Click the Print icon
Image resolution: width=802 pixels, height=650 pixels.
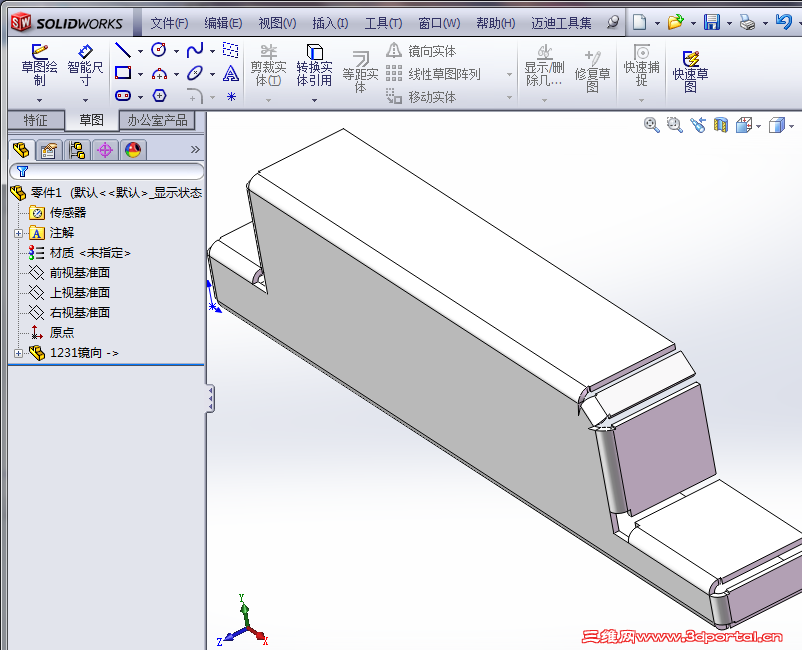[x=747, y=23]
